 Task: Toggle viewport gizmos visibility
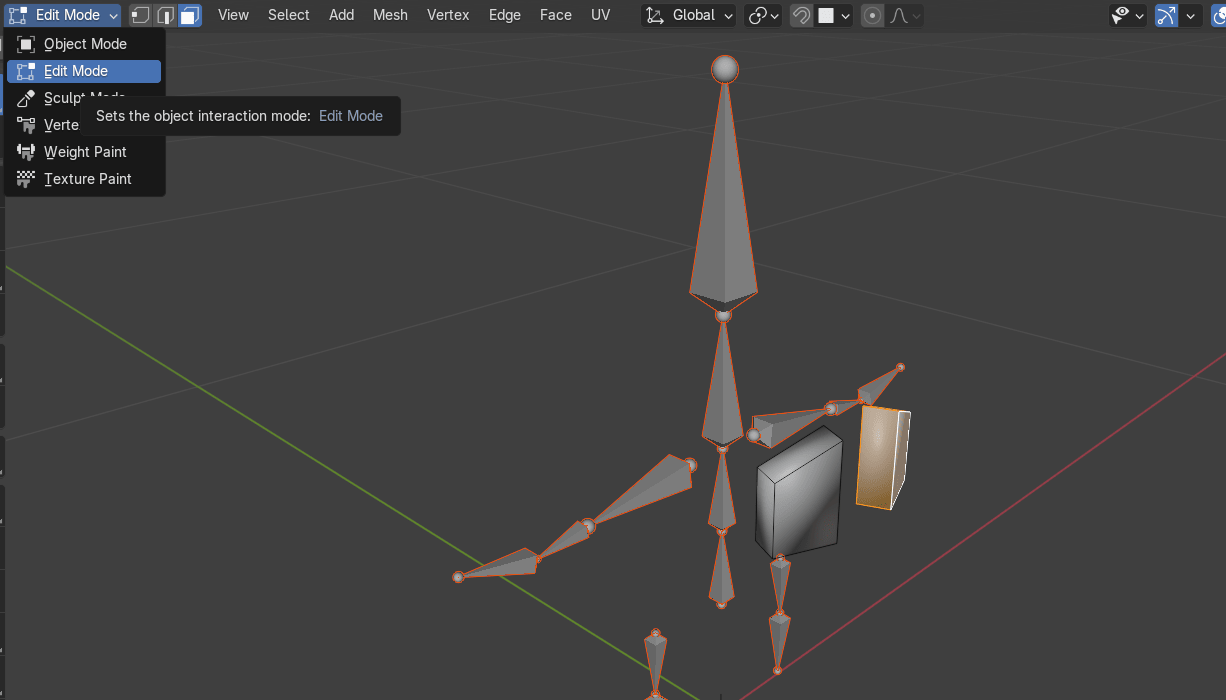(1166, 15)
